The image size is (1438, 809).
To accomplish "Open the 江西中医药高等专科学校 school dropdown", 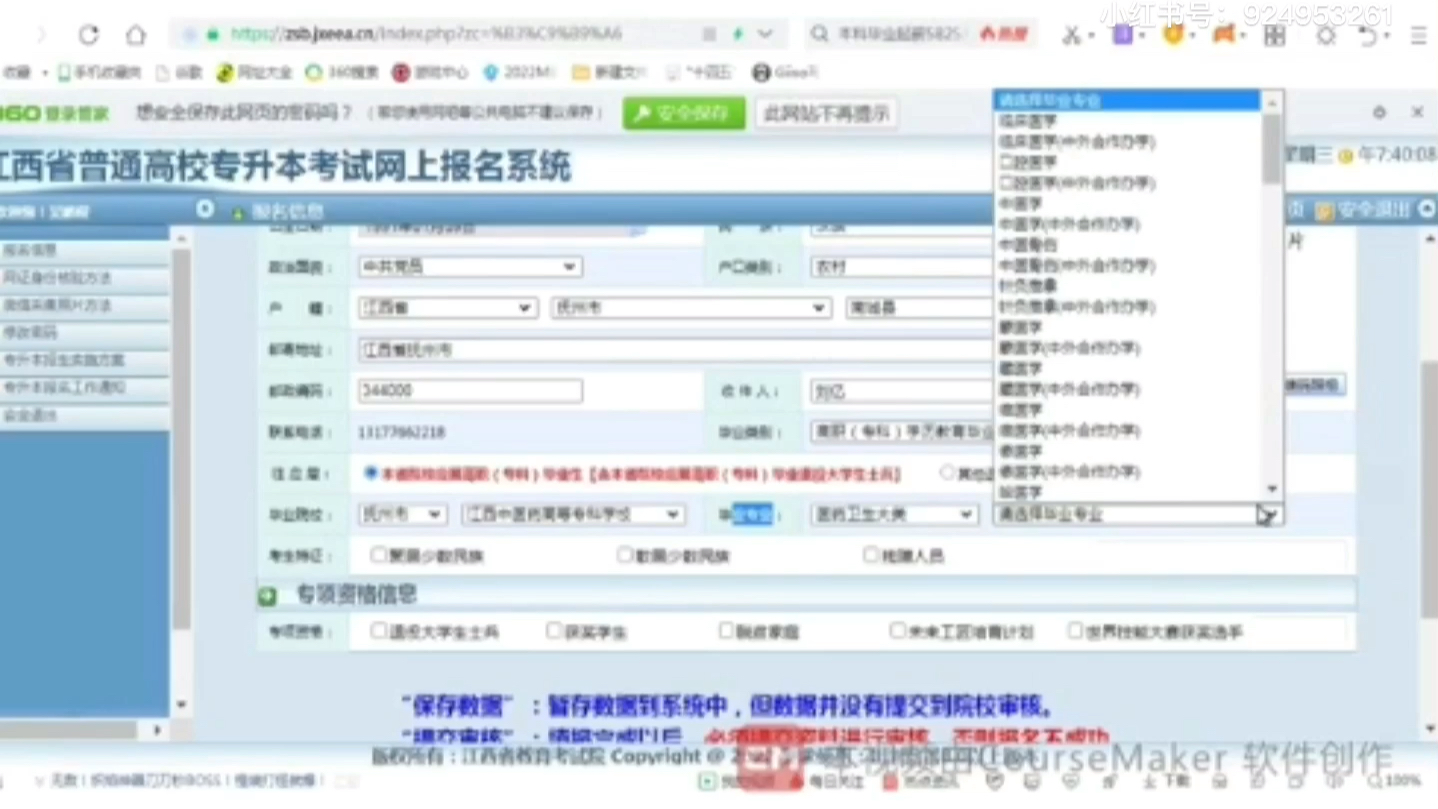I will tap(573, 514).
